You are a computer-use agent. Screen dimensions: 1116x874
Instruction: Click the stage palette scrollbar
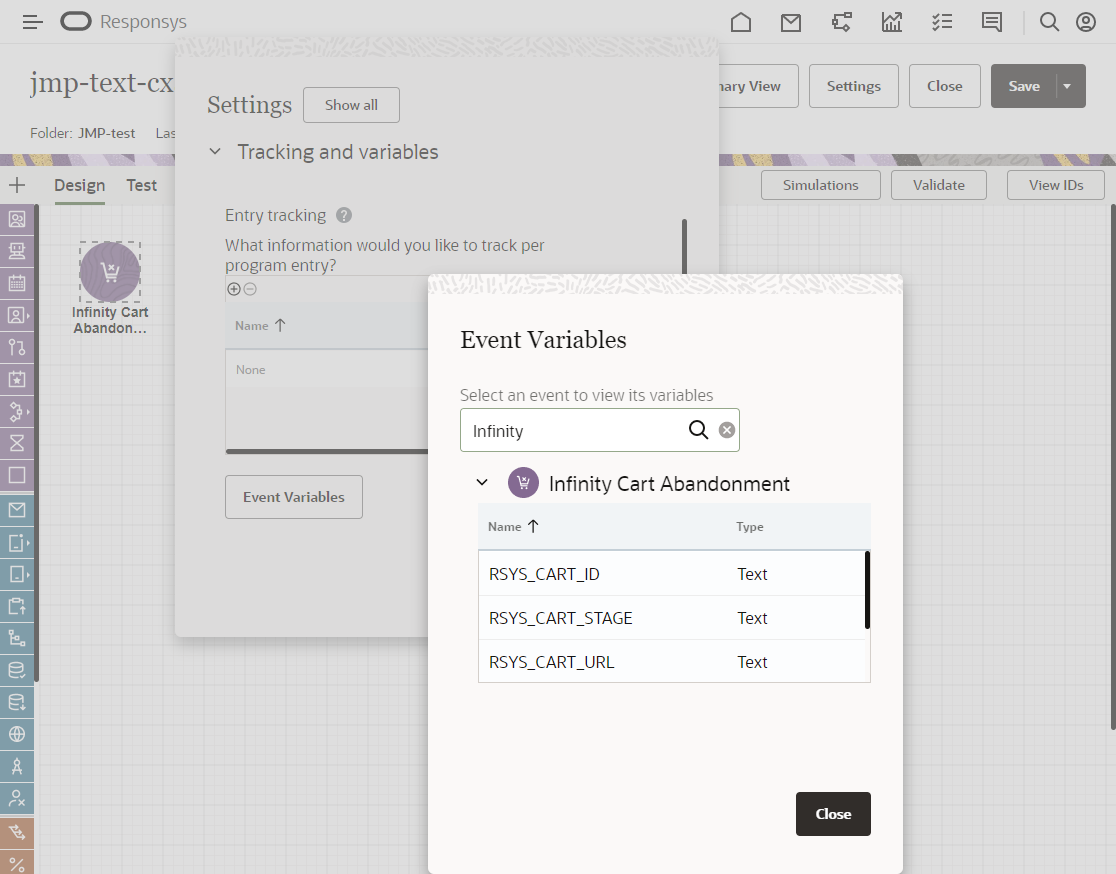[36, 443]
